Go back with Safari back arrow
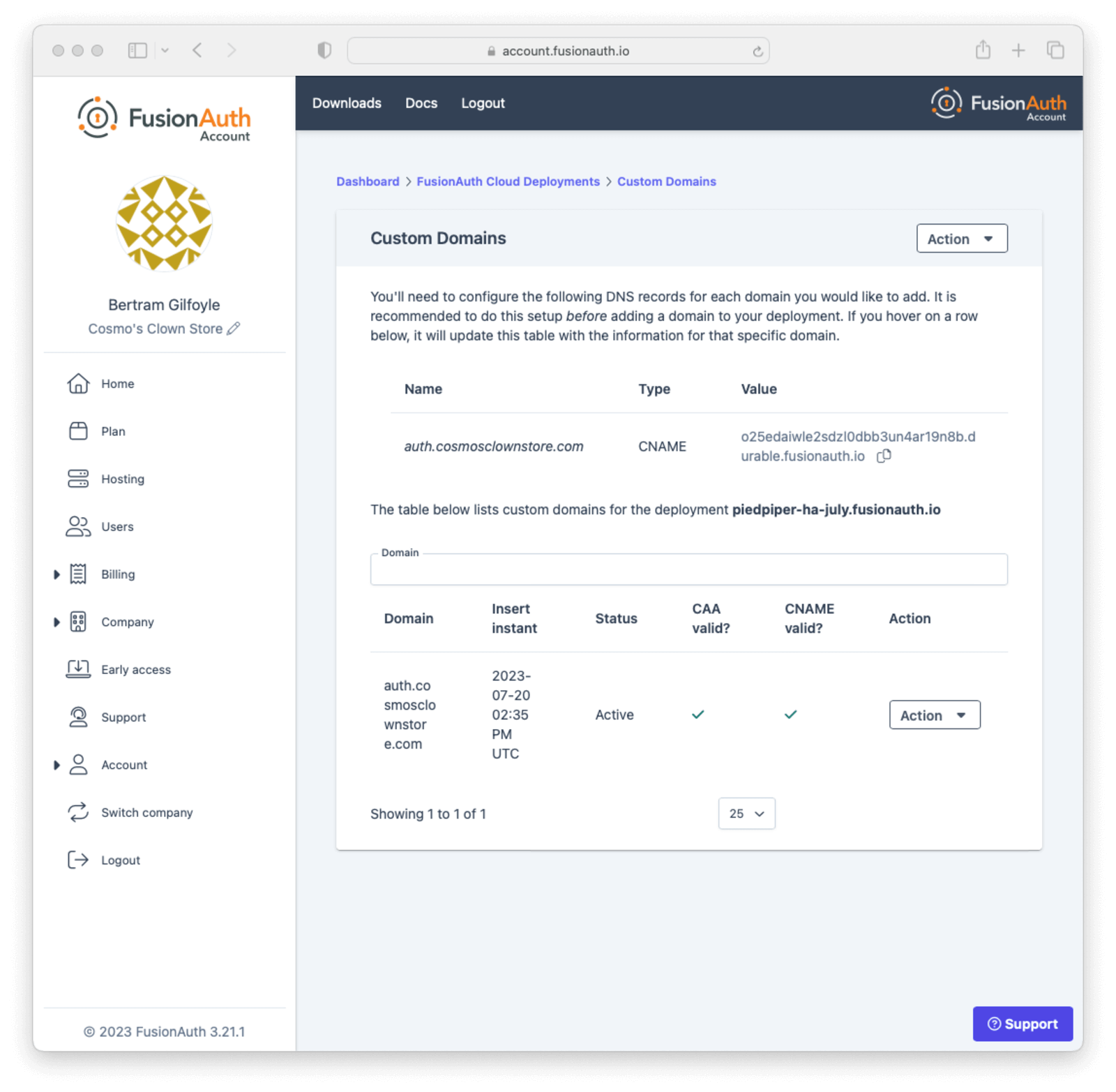Screen dimensions: 1116x1092 (197, 50)
